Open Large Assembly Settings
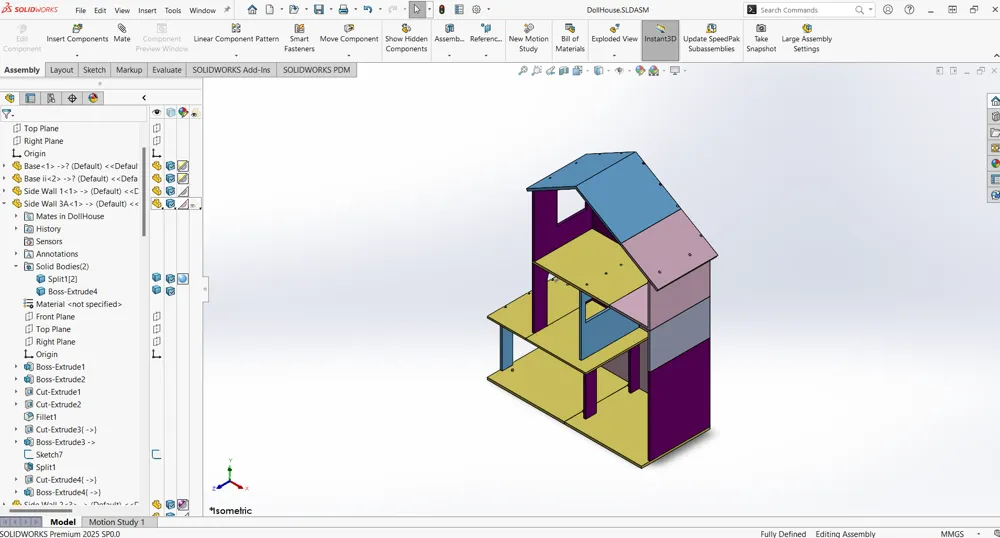The width and height of the screenshot is (1000, 538). 807,38
